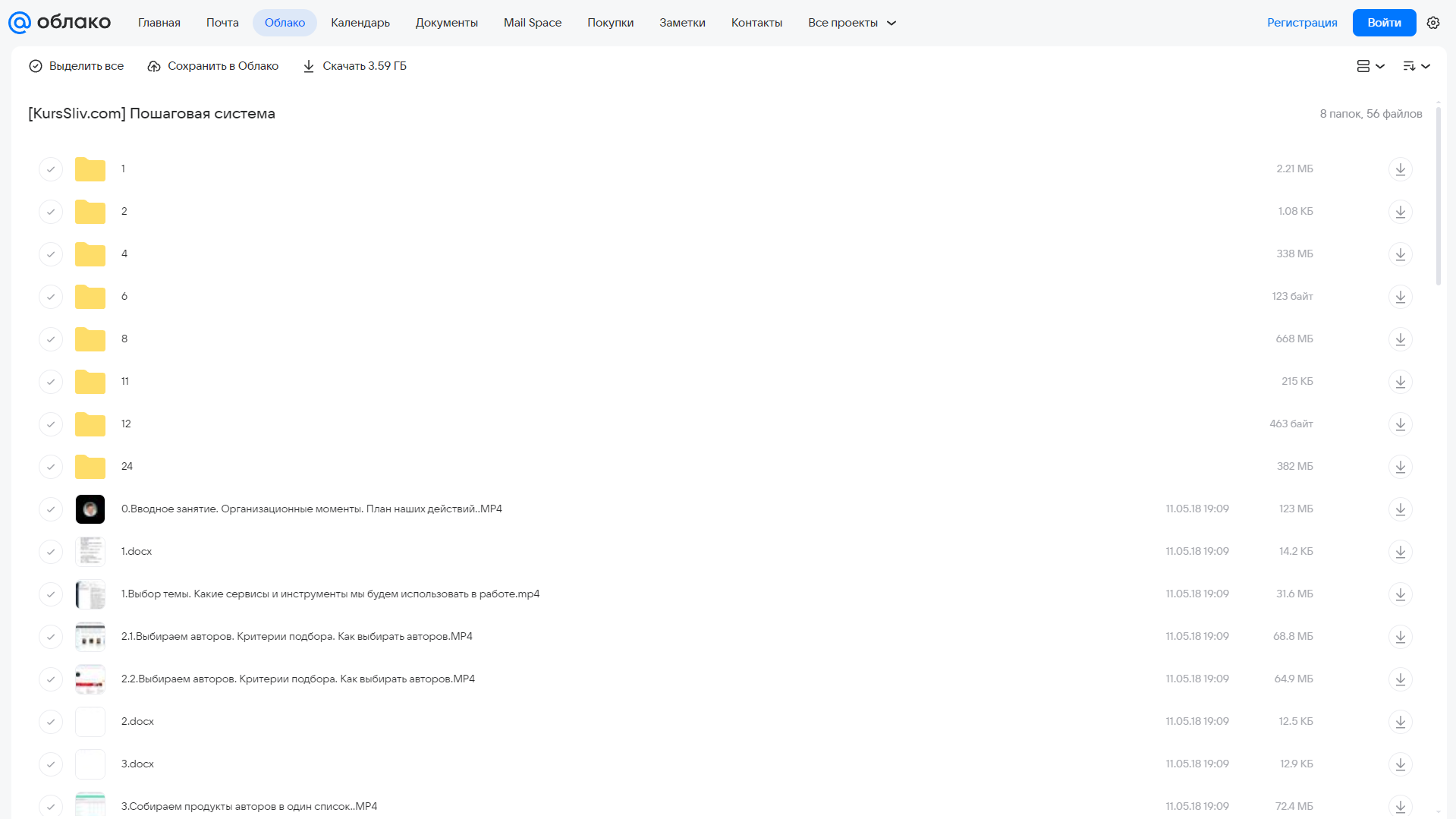This screenshot has height=819, width=1456.
Task: Open folder 24 via its folder icon
Action: 90,466
